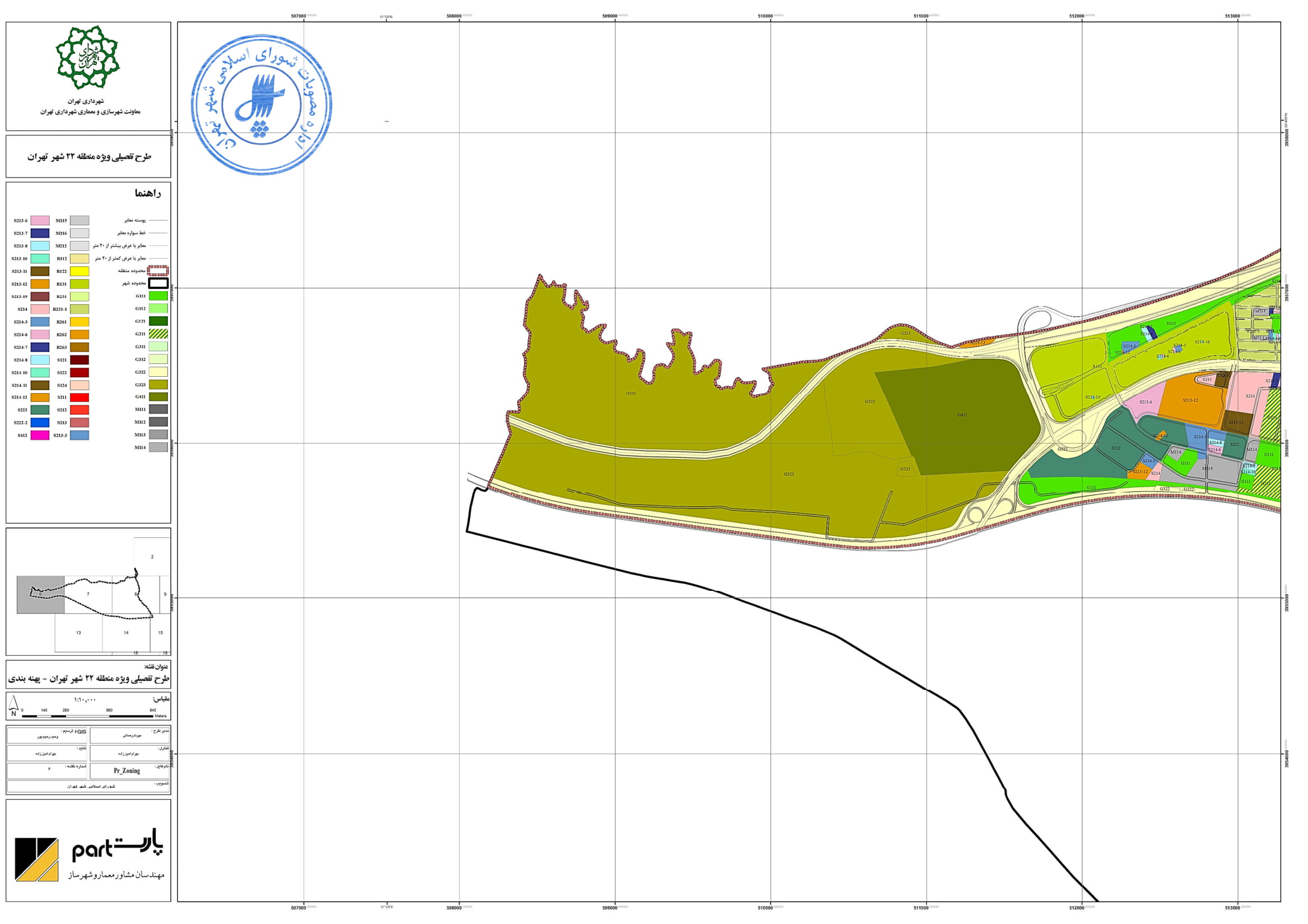Click the black city boundary symbol in the legend
The height and width of the screenshot is (924, 1308).
point(158,283)
